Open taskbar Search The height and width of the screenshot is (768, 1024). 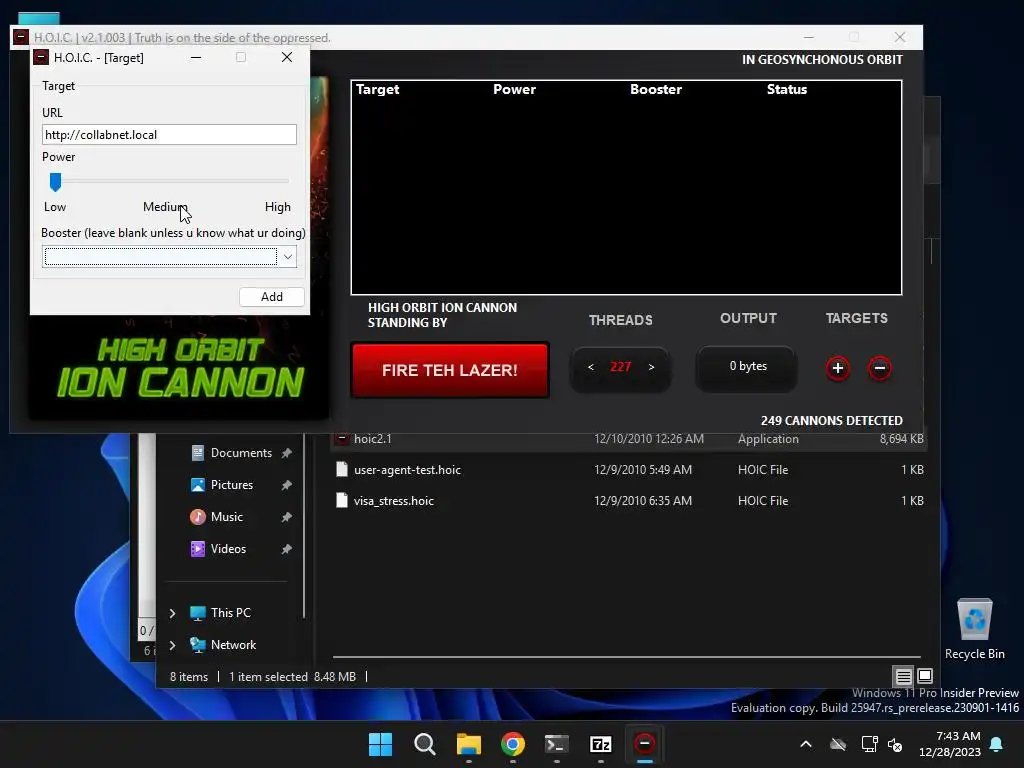click(424, 744)
